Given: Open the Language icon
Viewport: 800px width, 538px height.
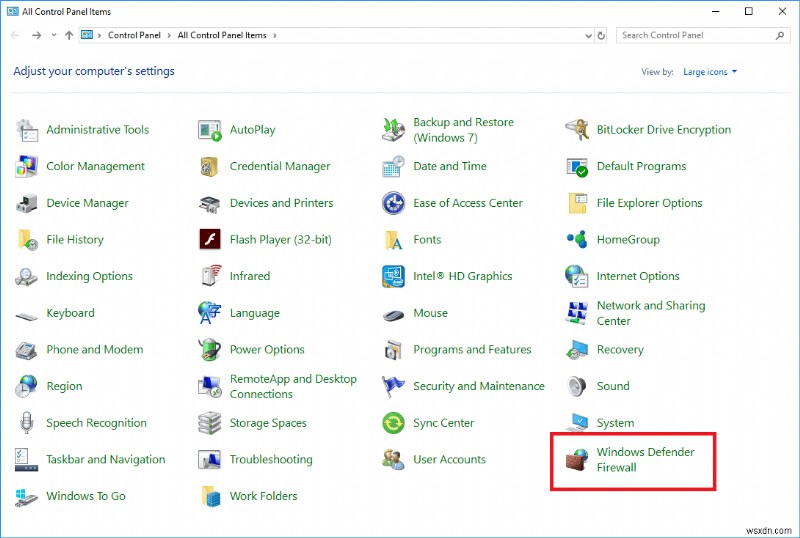Looking at the screenshot, I should click(210, 313).
